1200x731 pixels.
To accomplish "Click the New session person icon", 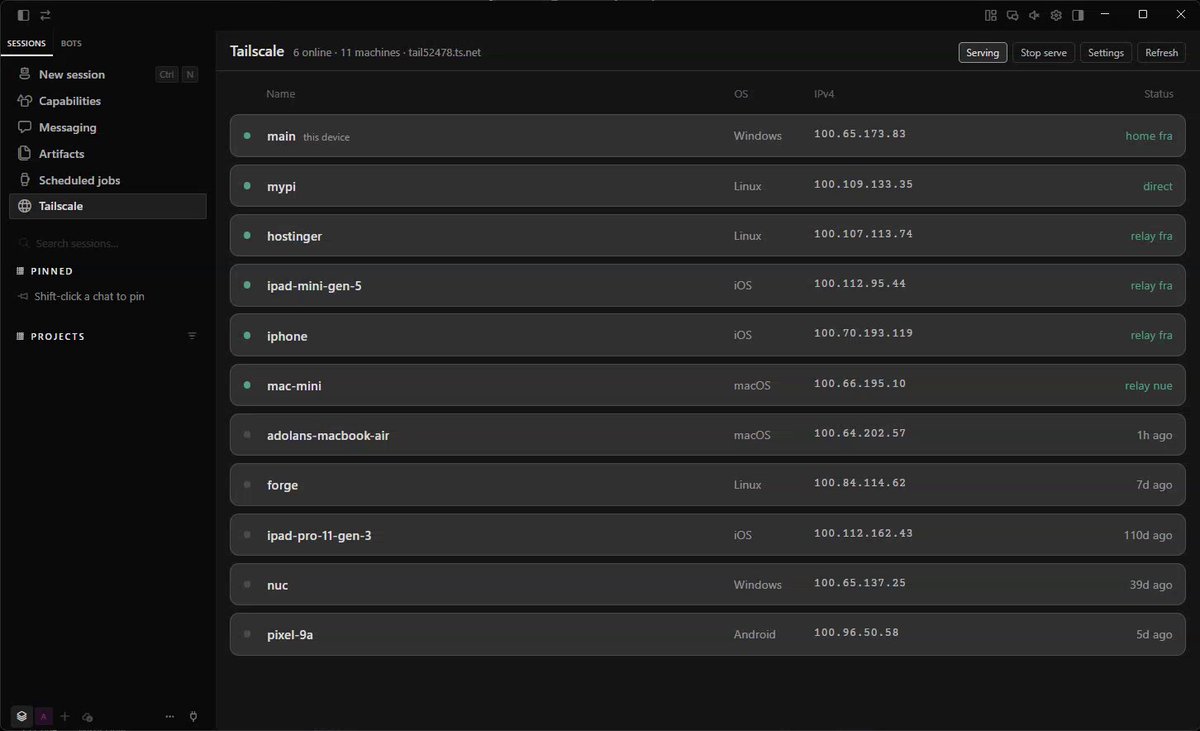I will pyautogui.click(x=25, y=74).
